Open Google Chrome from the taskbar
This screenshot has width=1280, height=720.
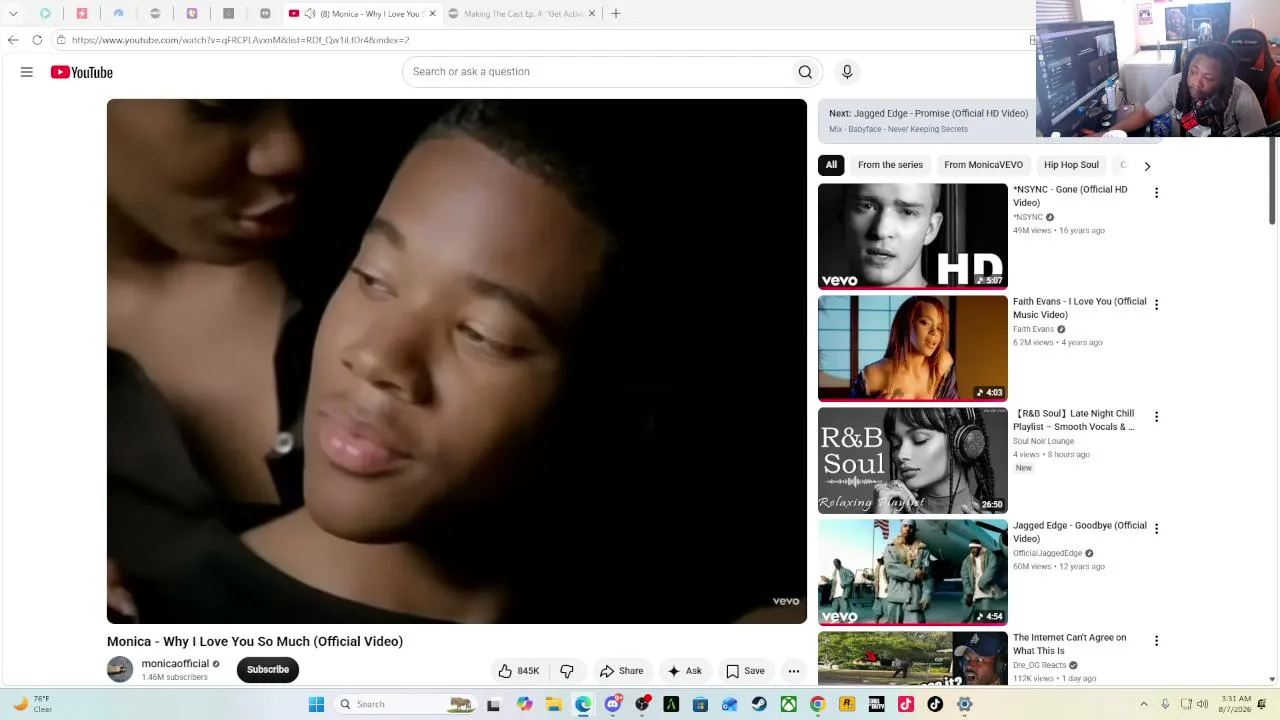pos(818,705)
